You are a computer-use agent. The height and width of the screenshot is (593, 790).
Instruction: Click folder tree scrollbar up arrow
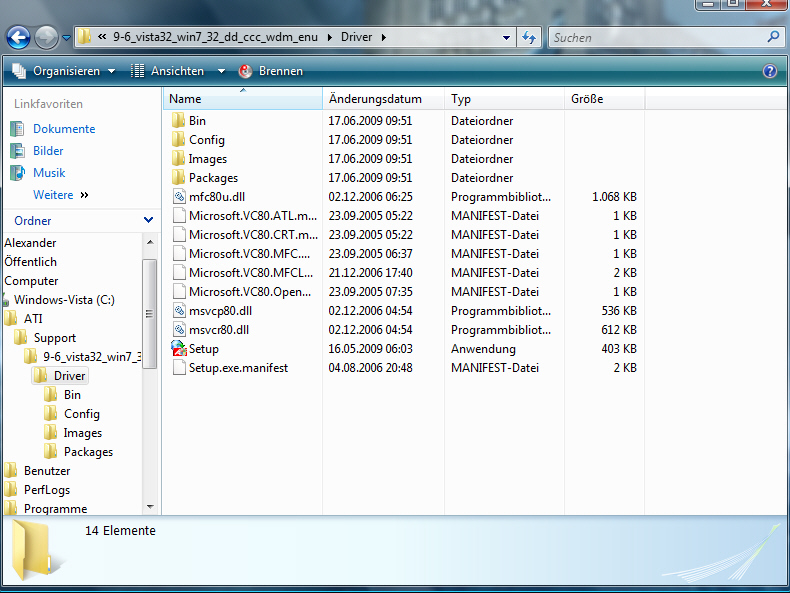click(150, 242)
